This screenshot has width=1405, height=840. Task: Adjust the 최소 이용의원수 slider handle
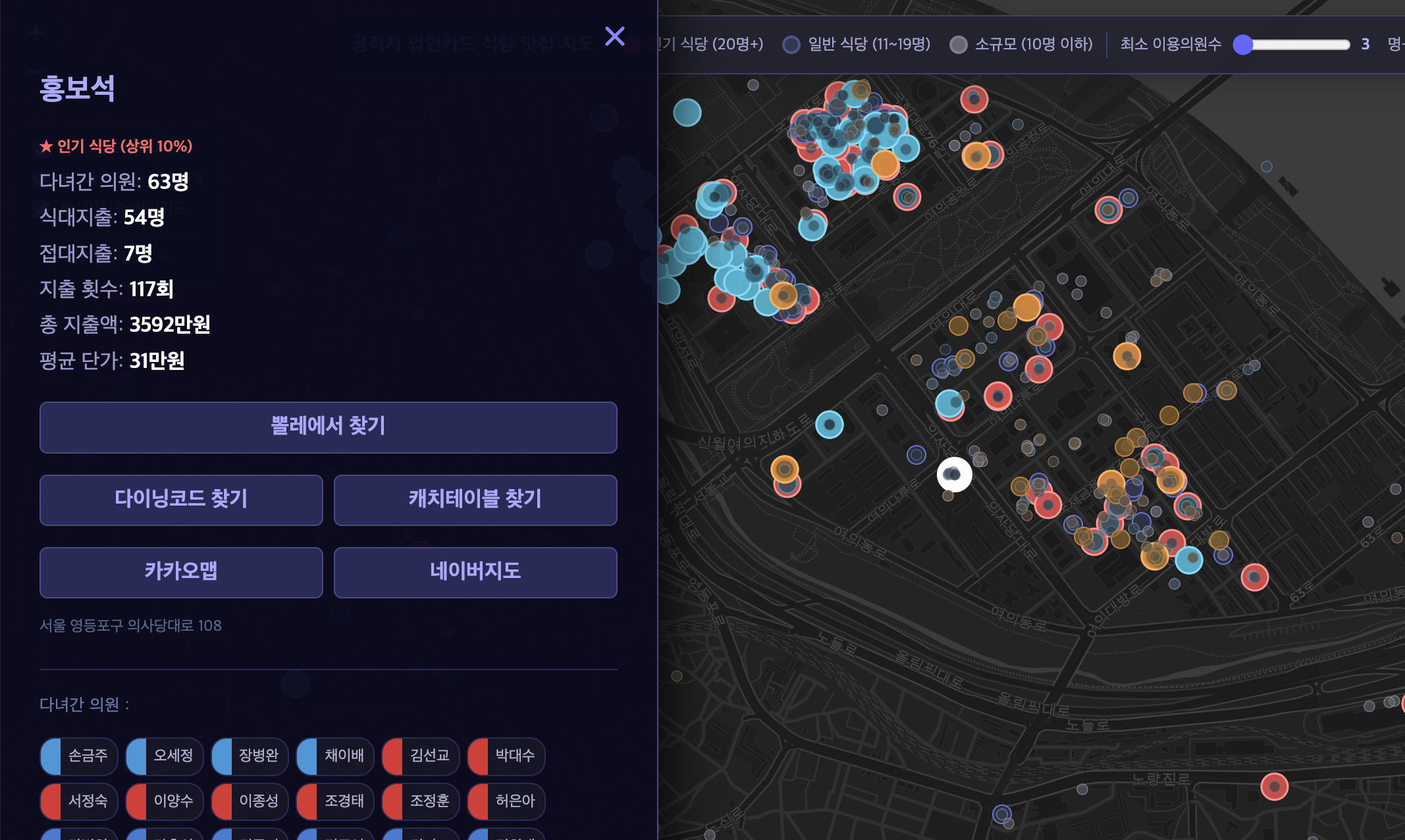1242,45
